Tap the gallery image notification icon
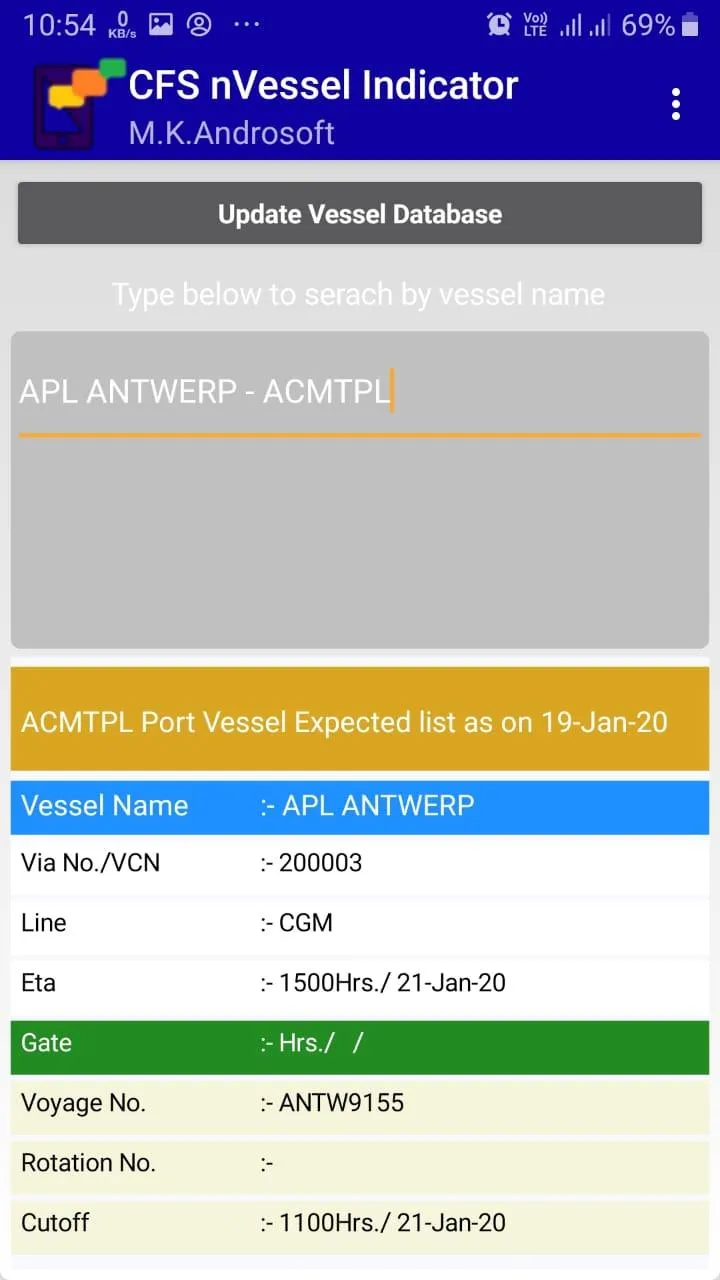The image size is (720, 1280). [161, 25]
